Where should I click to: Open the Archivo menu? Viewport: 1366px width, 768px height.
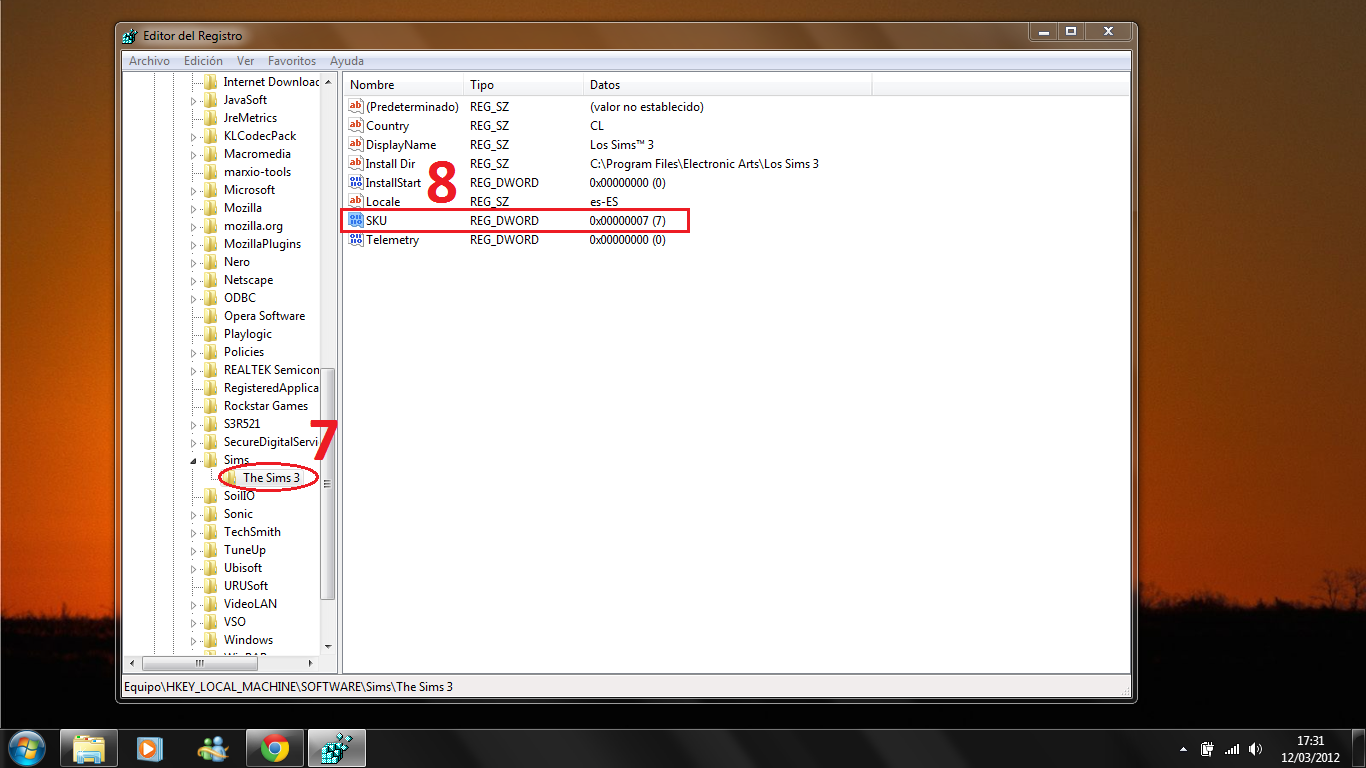coord(149,61)
